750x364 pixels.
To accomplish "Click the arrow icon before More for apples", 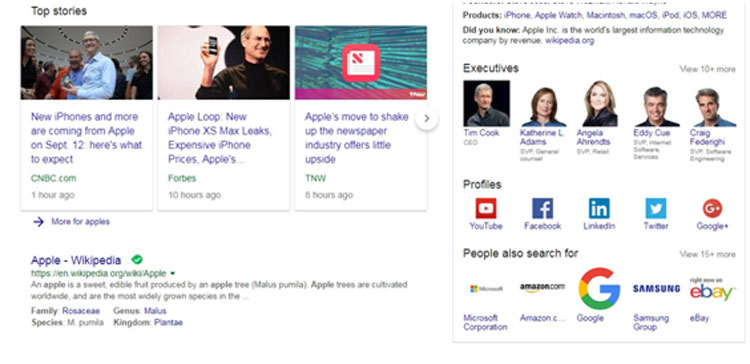I will click(x=39, y=221).
